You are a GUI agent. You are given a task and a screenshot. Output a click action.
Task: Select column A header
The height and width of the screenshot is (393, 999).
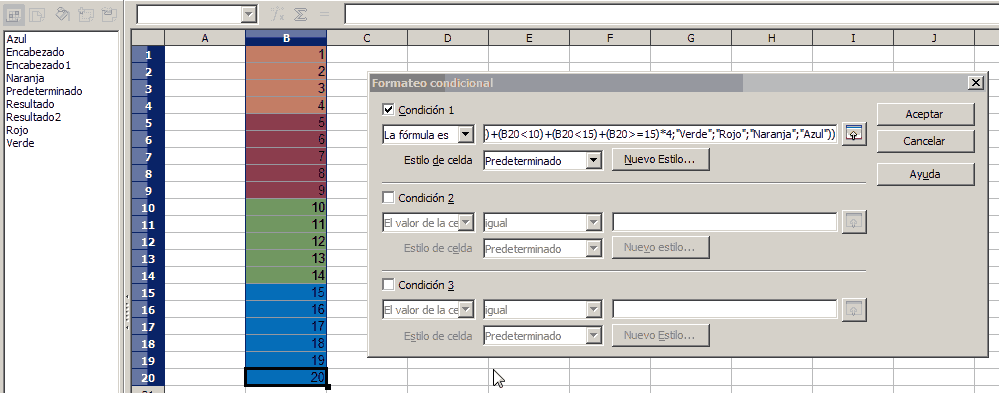(x=205, y=38)
